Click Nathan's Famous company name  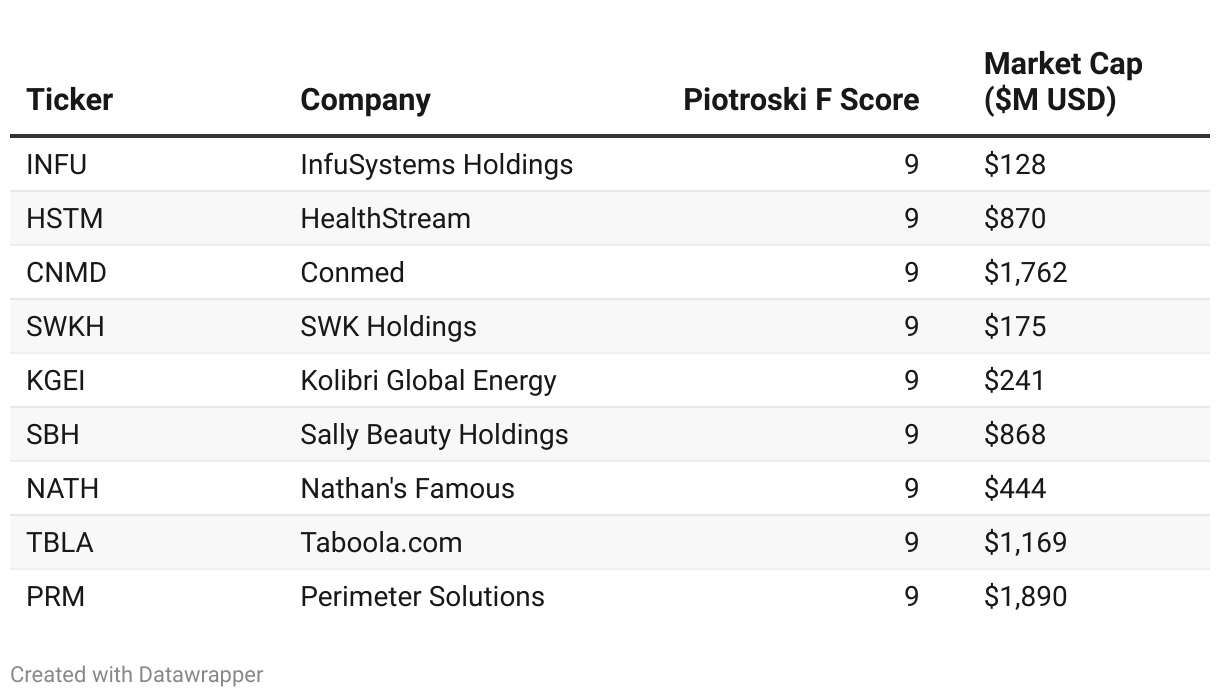(407, 488)
